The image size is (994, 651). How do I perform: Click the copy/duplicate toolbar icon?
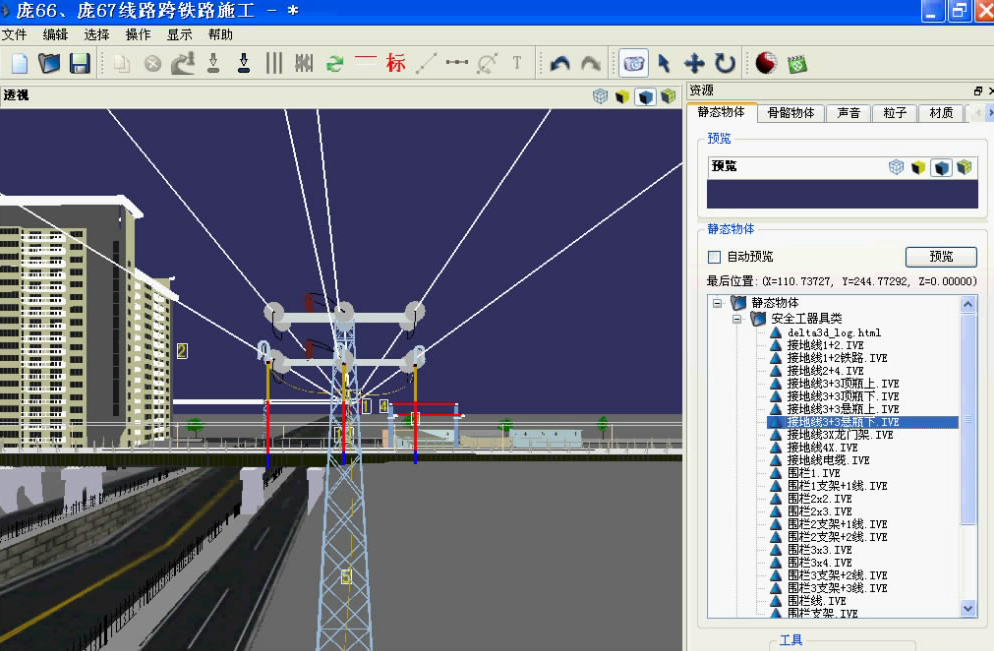[122, 63]
